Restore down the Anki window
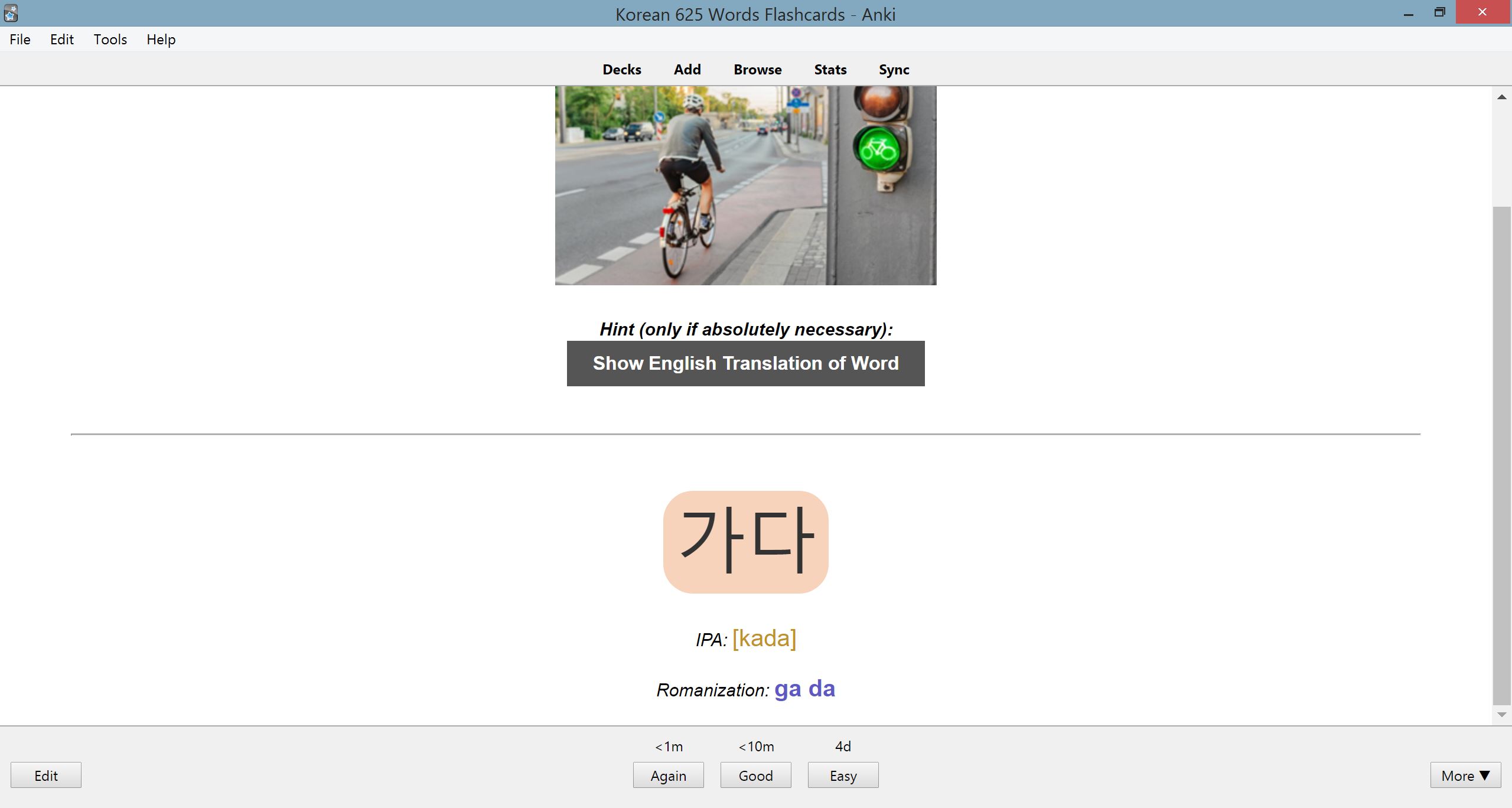 1439,12
